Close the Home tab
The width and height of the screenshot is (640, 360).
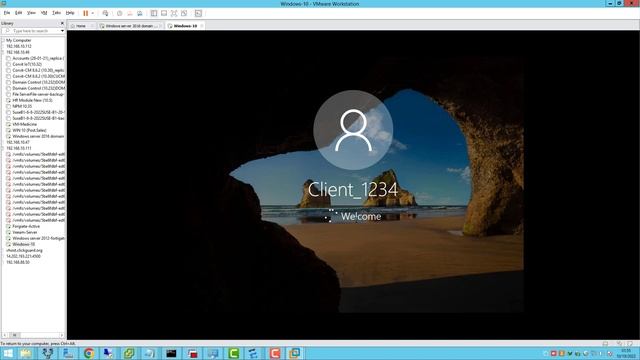pos(92,26)
